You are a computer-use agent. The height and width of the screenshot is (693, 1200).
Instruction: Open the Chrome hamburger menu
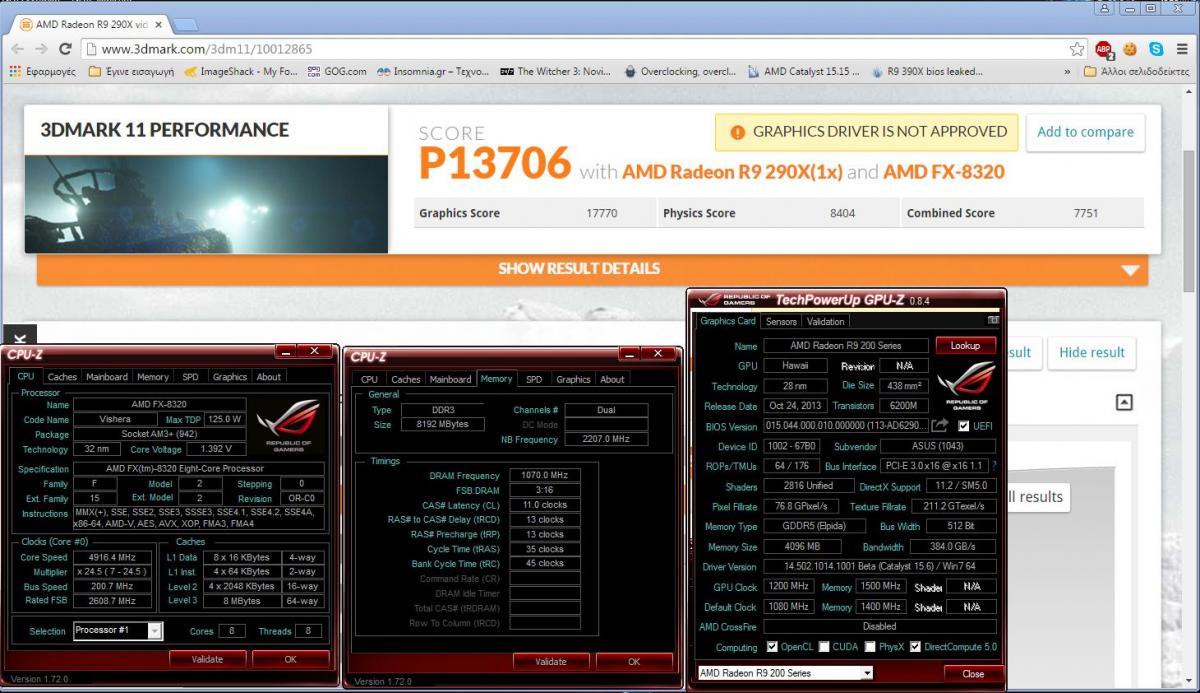click(x=1182, y=48)
